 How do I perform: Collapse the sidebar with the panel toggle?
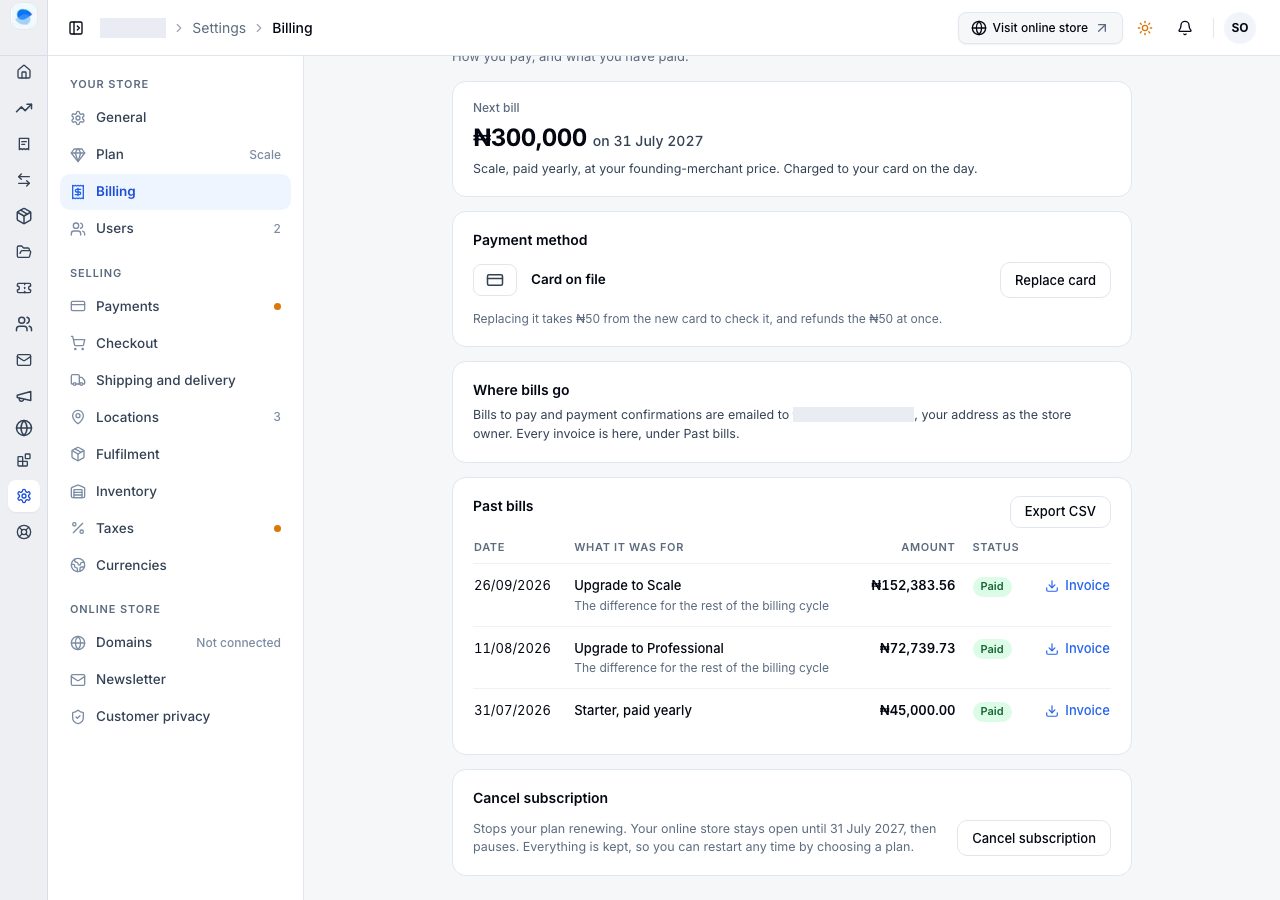(76, 28)
